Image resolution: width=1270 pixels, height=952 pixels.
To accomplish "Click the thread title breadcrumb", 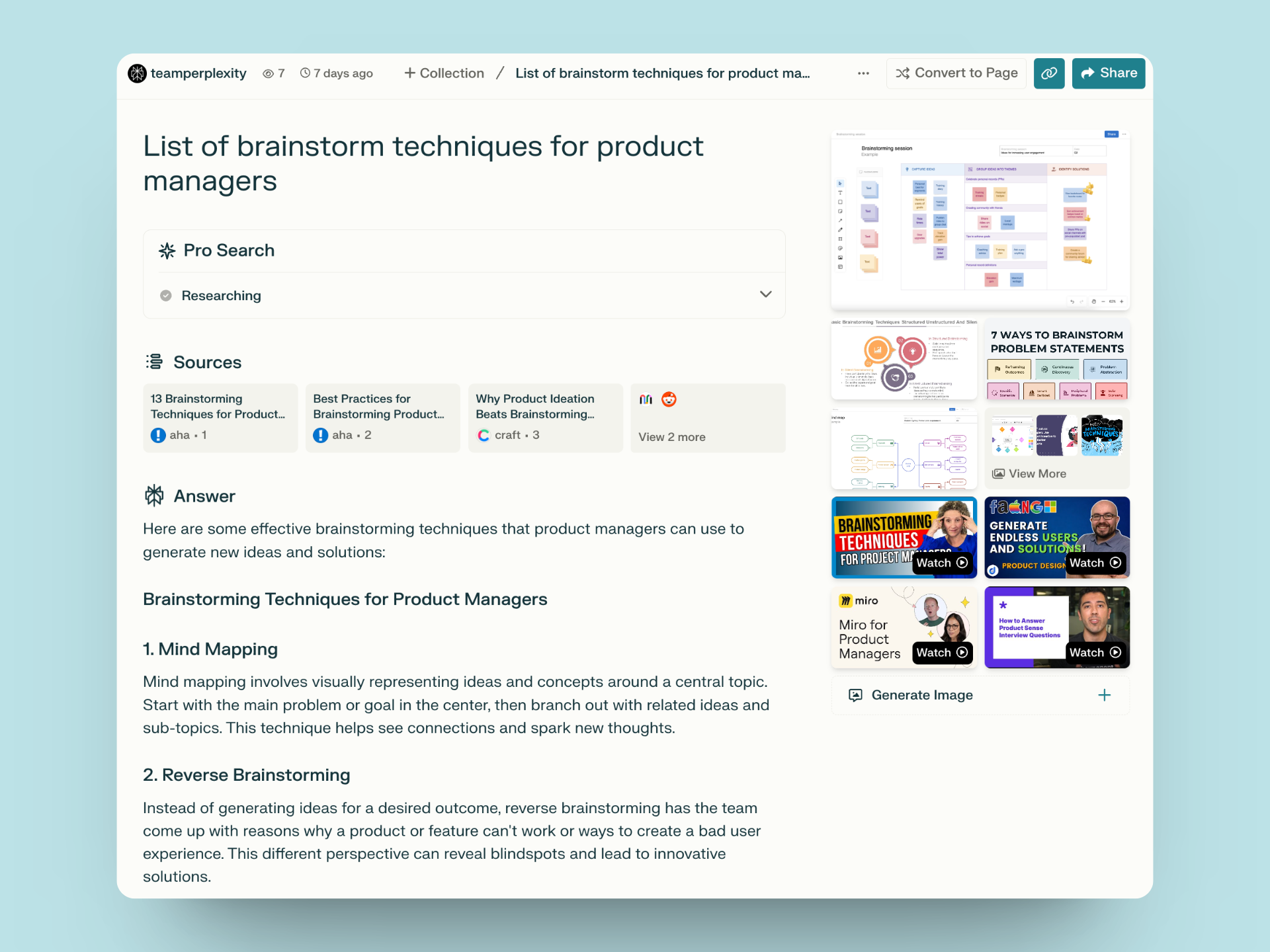I will [663, 73].
